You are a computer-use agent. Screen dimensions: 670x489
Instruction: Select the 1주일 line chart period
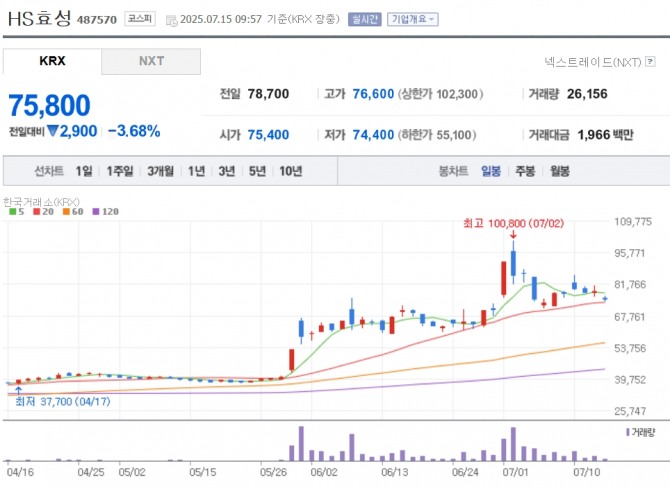(120, 171)
